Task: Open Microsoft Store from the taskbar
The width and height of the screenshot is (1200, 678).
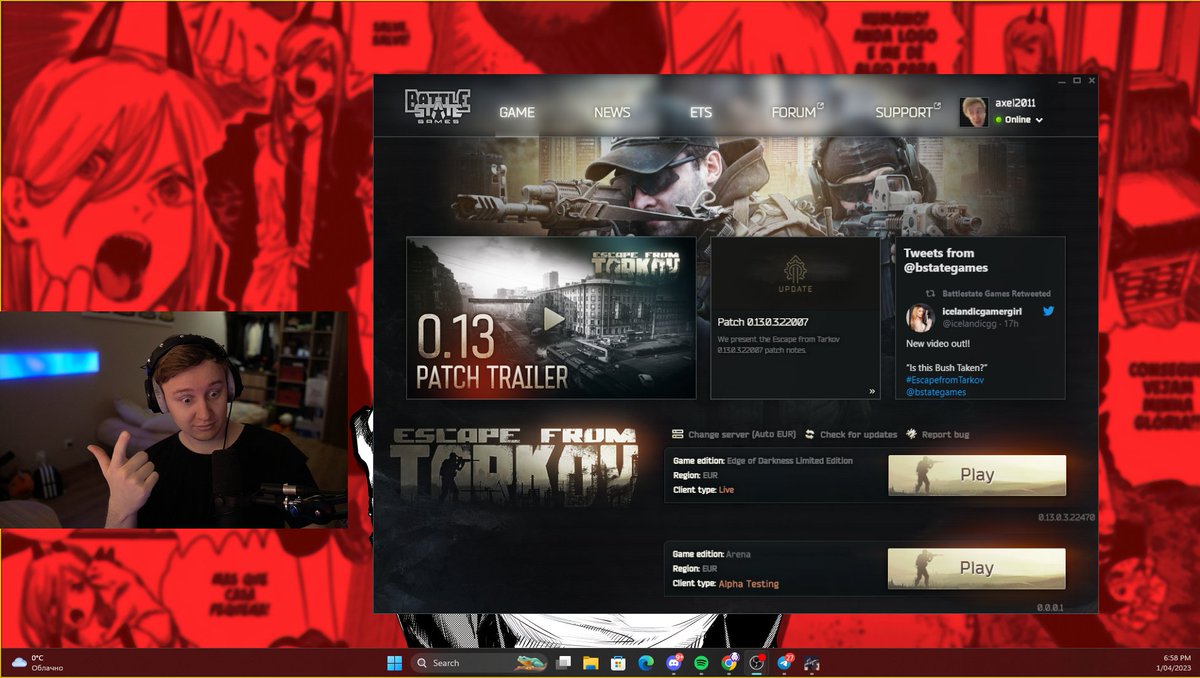Action: 618,662
